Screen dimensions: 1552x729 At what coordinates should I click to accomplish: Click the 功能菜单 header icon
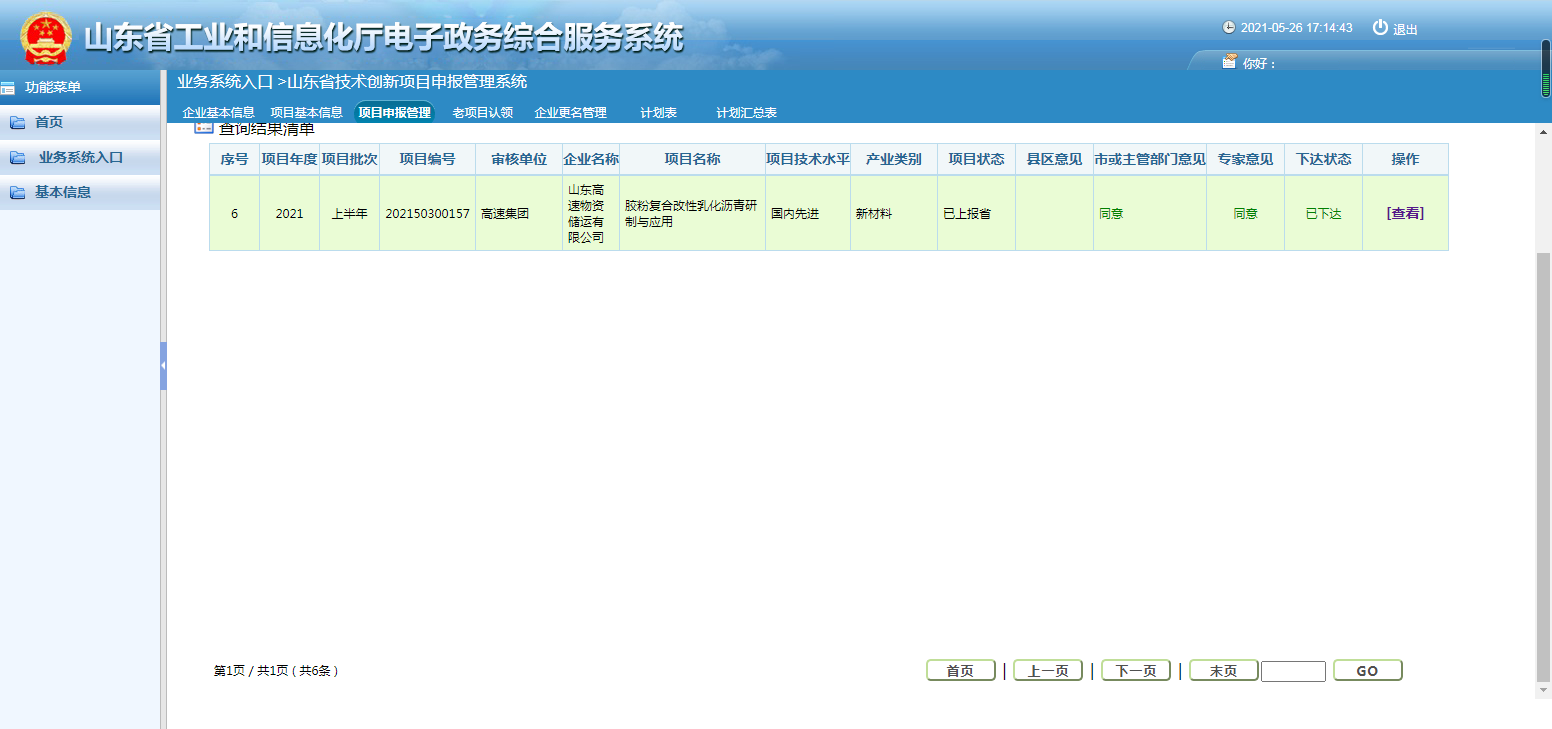coord(9,88)
